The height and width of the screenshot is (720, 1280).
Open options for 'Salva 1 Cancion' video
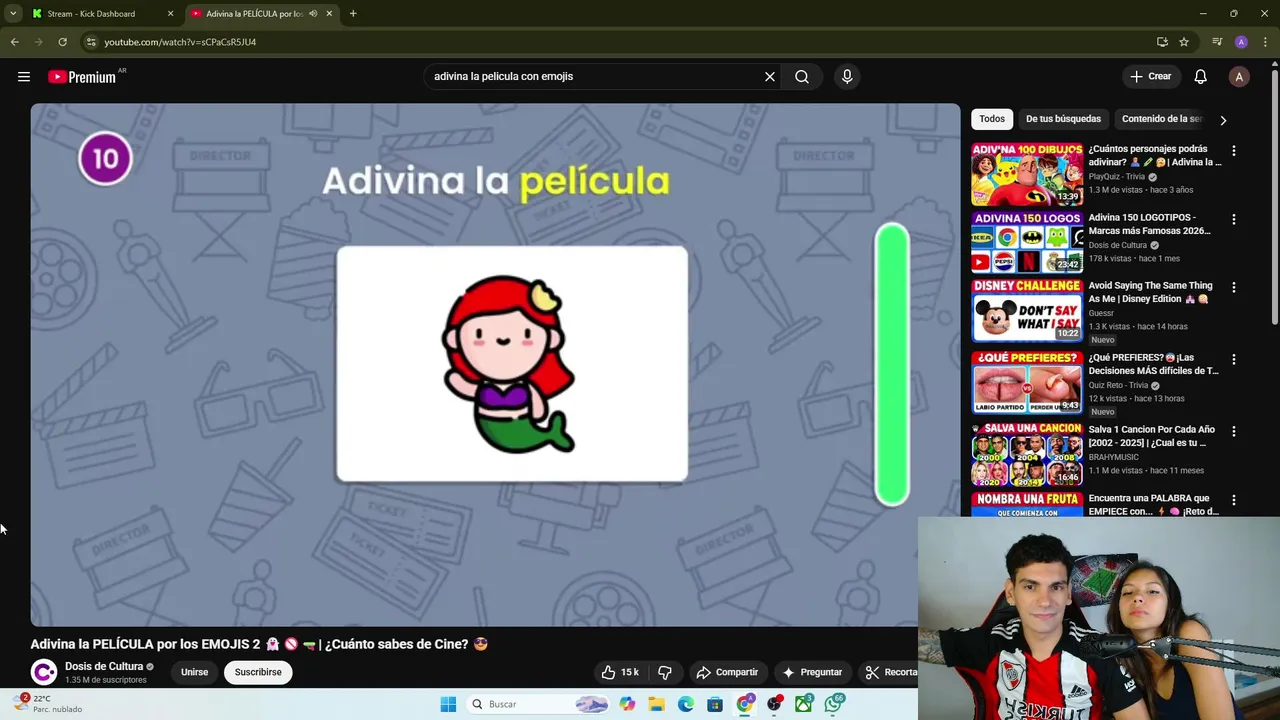(1234, 431)
